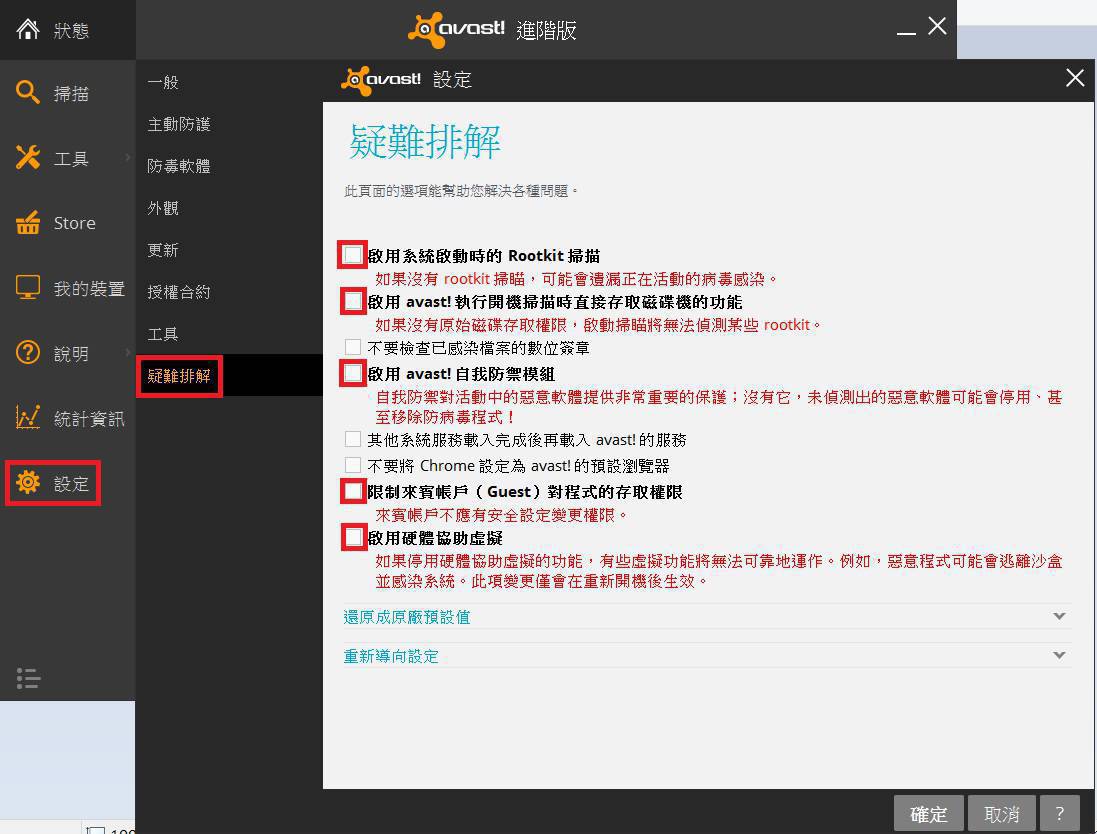
Task: Click the 疑難排解 page heading
Action: (x=425, y=141)
